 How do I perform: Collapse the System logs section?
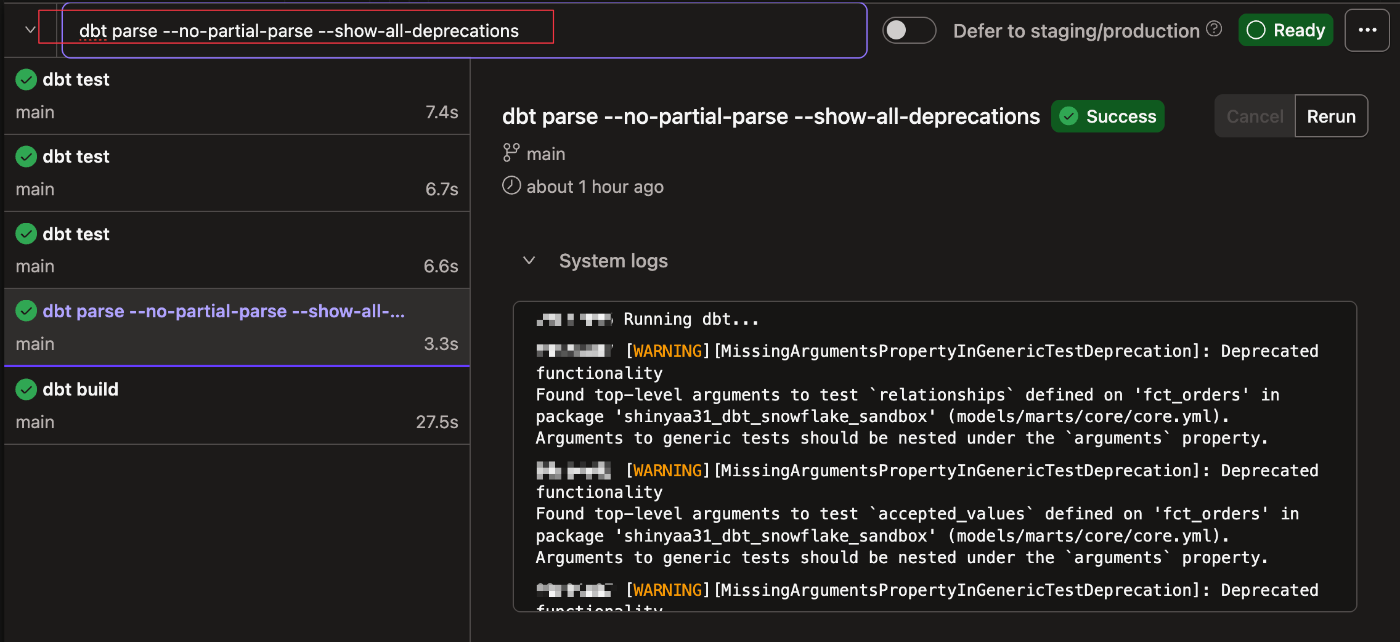click(529, 261)
